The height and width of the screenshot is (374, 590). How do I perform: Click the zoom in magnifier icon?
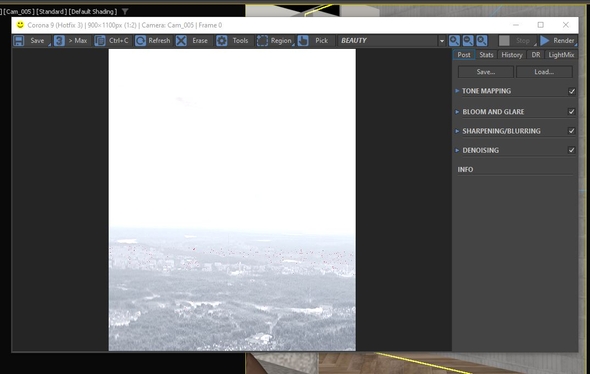point(454,41)
